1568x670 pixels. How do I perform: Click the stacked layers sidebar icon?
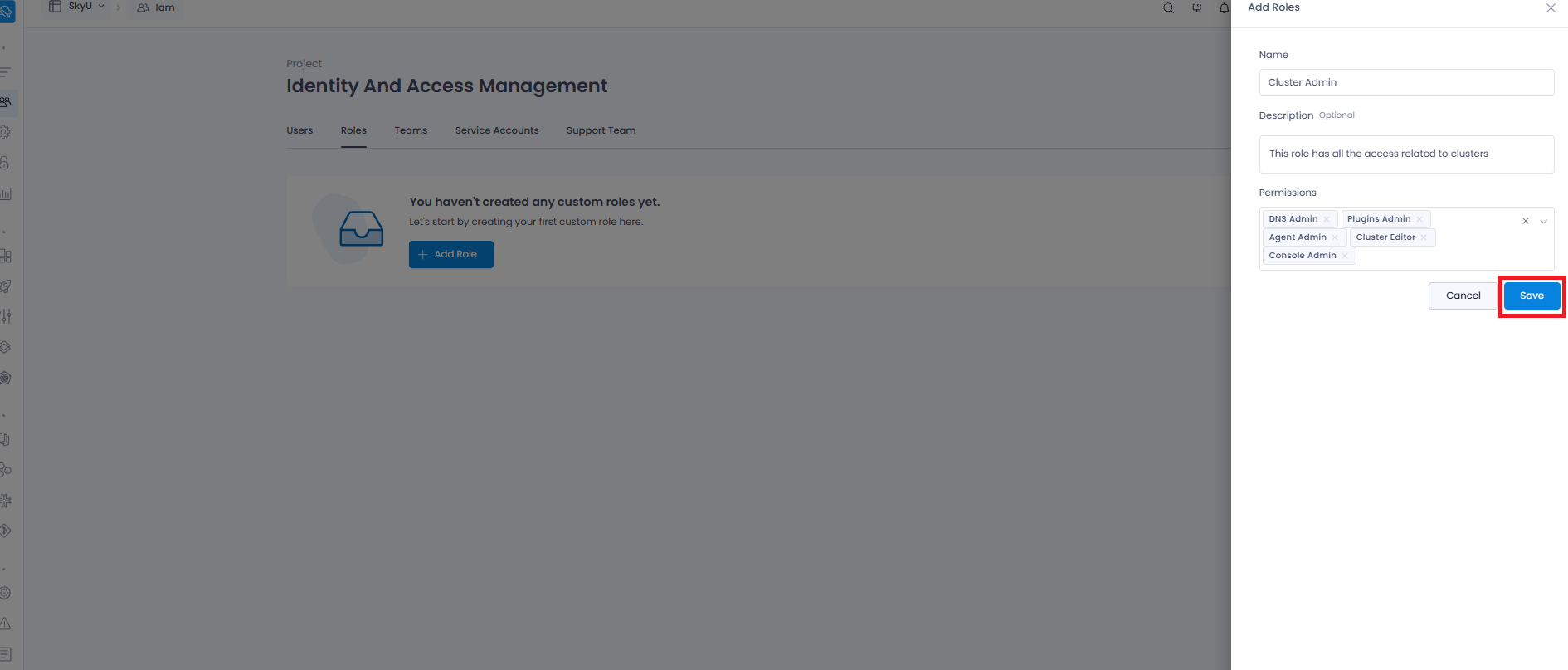pos(6,347)
